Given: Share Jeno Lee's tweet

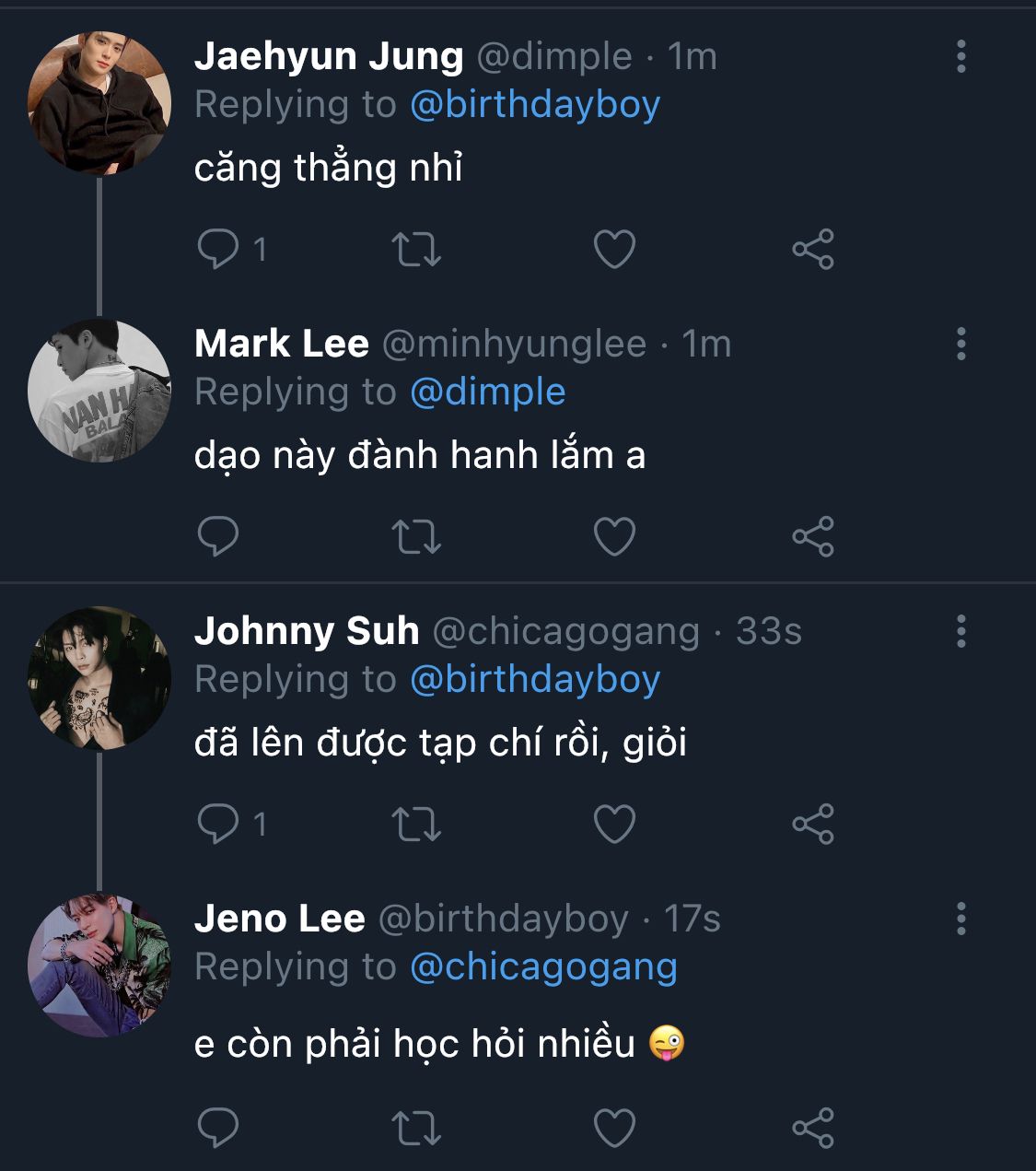Looking at the screenshot, I should [x=813, y=1128].
